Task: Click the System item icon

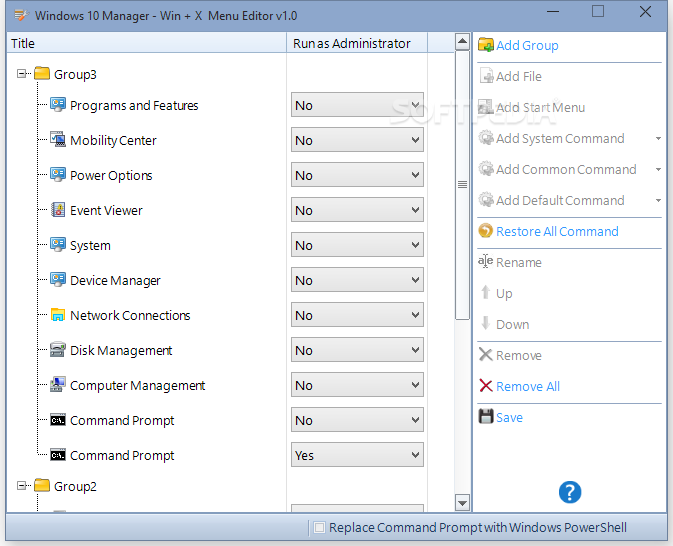Action: point(58,245)
